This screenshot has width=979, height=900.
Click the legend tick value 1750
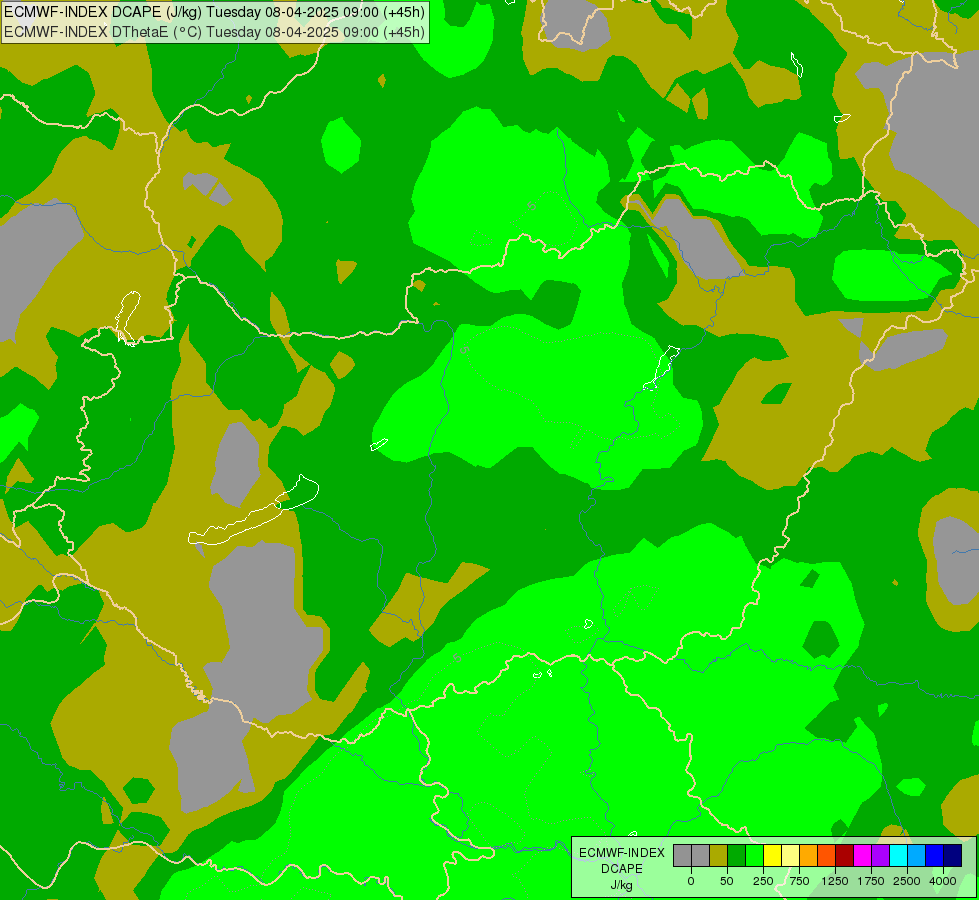click(871, 881)
